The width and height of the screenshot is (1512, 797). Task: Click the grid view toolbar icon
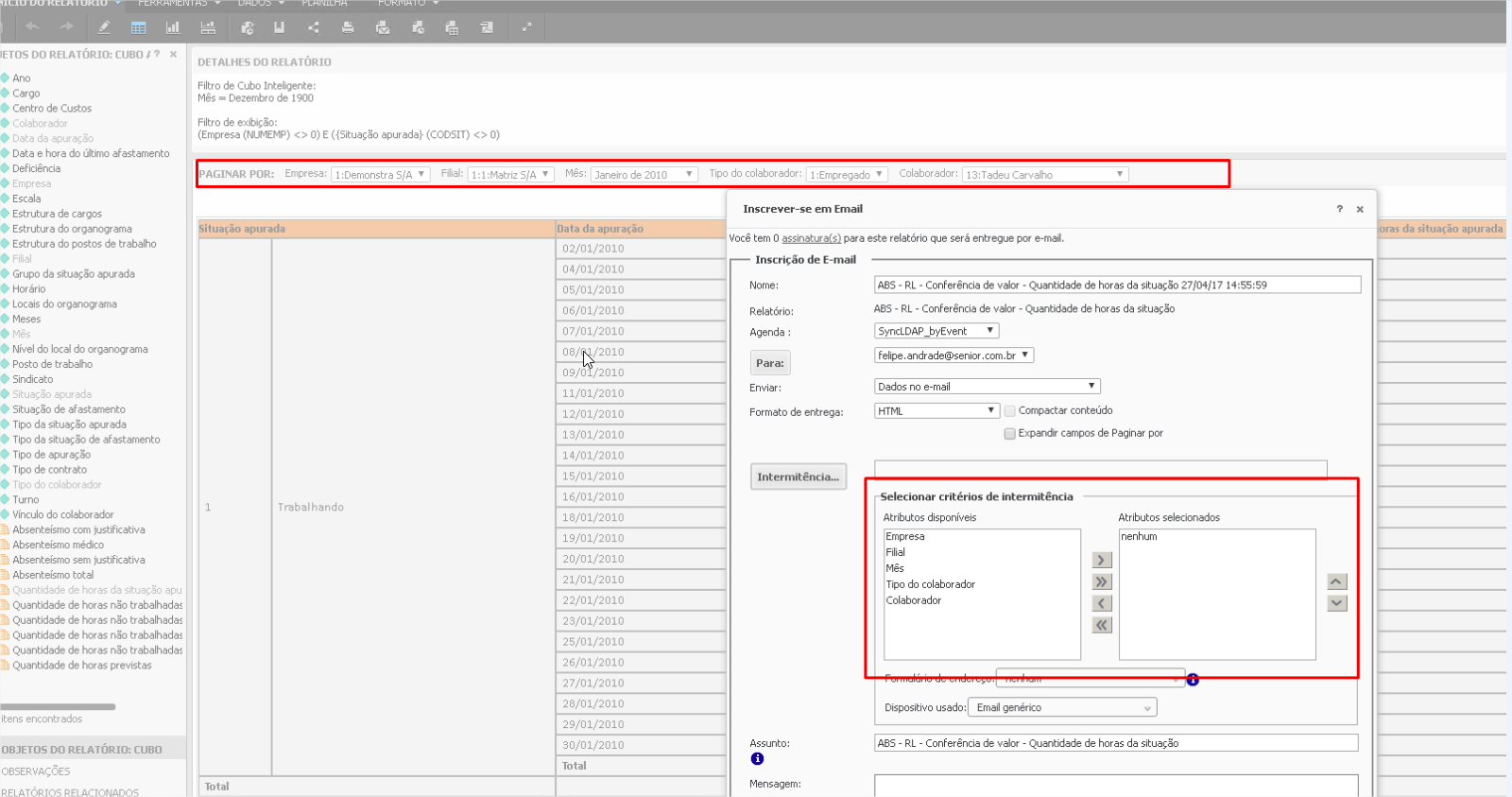tap(139, 27)
